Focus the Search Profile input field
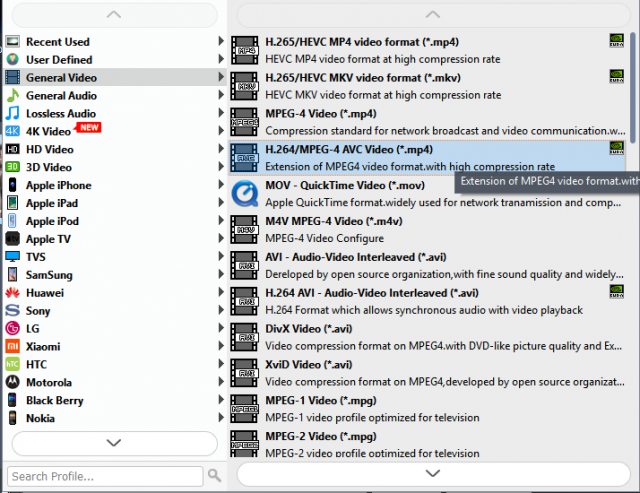Image resolution: width=640 pixels, height=493 pixels. [x=105, y=476]
